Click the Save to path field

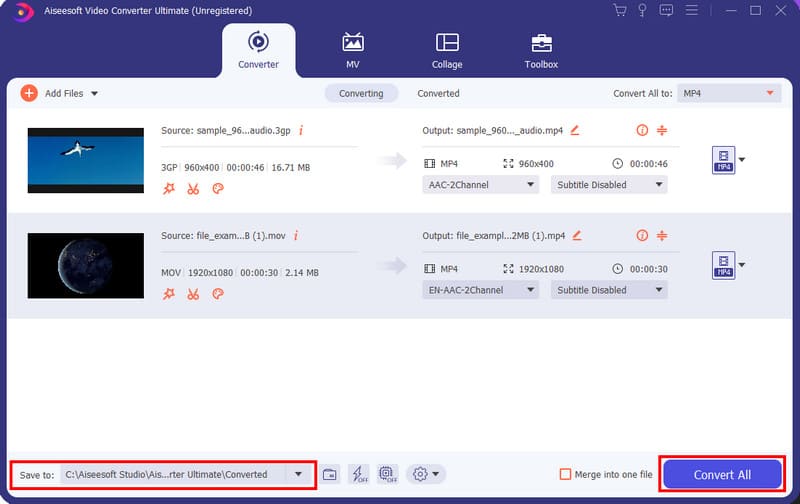point(173,474)
